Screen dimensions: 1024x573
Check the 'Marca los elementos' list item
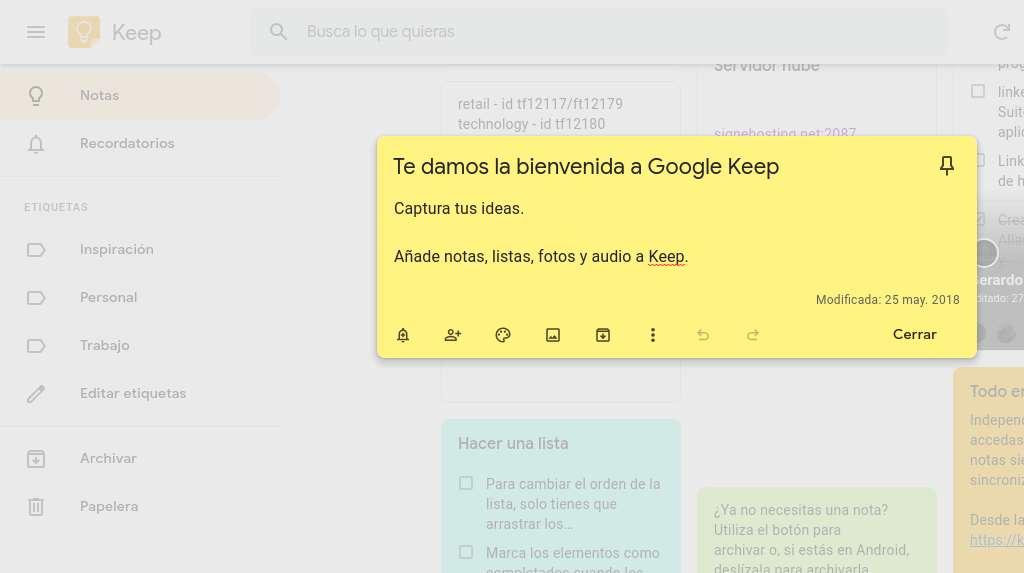pos(466,552)
